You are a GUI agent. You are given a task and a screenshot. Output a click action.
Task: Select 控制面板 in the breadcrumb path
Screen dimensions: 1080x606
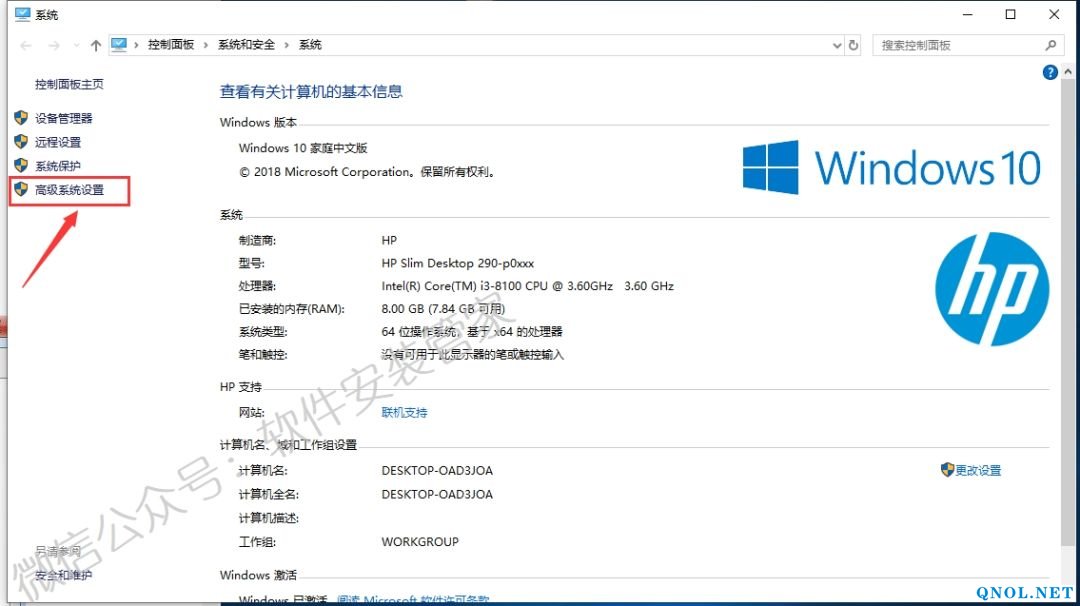171,45
